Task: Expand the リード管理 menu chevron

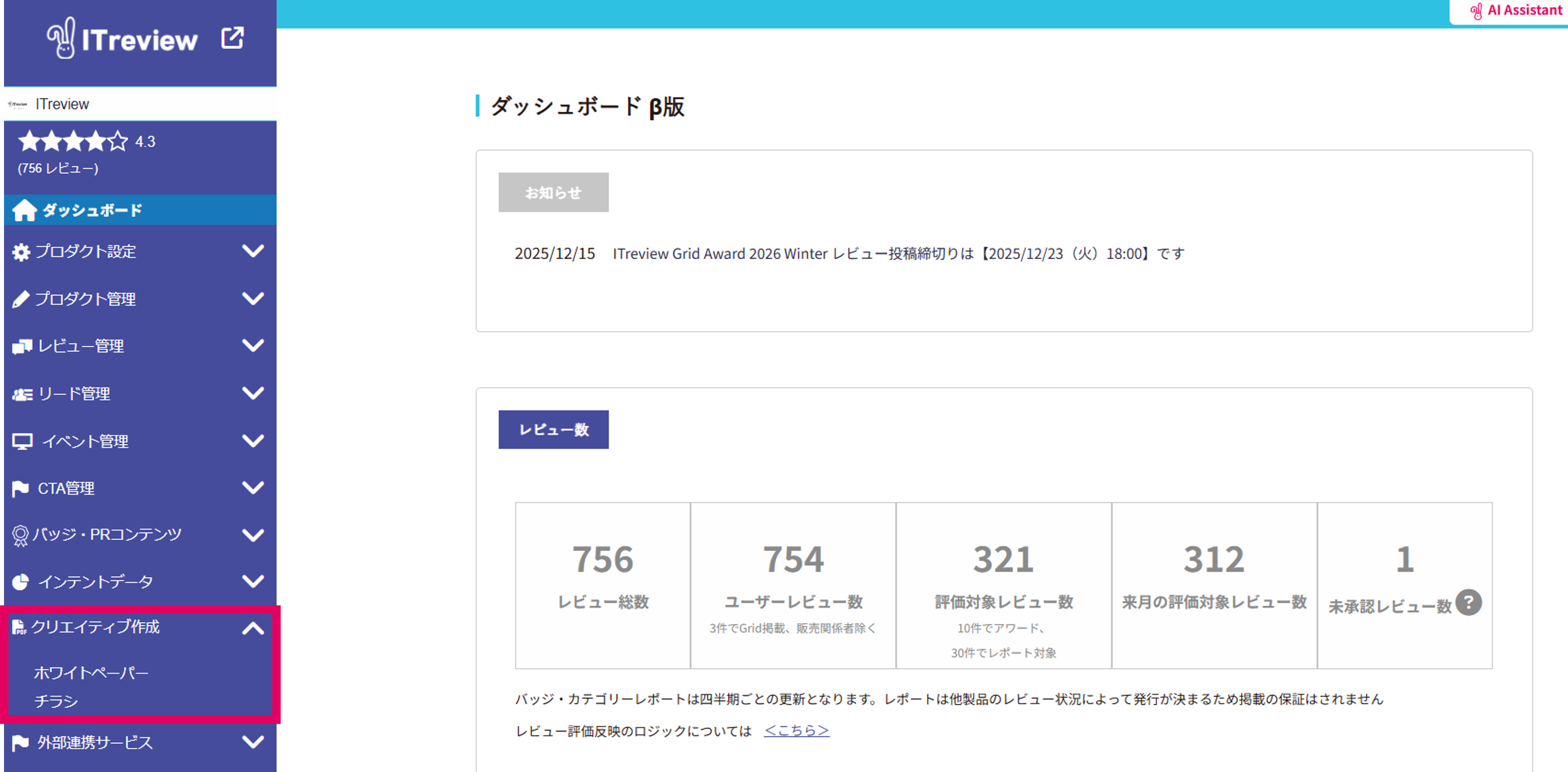Action: (253, 393)
